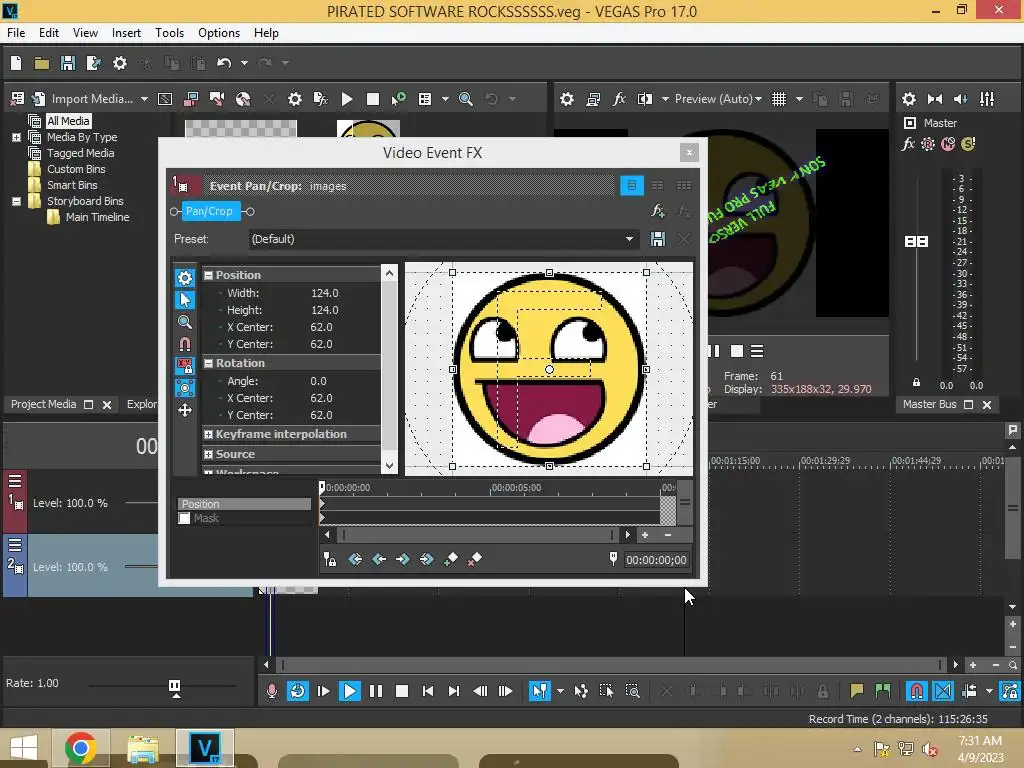This screenshot has width=1024, height=768.
Task: Open video preview properties gear
Action: click(x=567, y=99)
